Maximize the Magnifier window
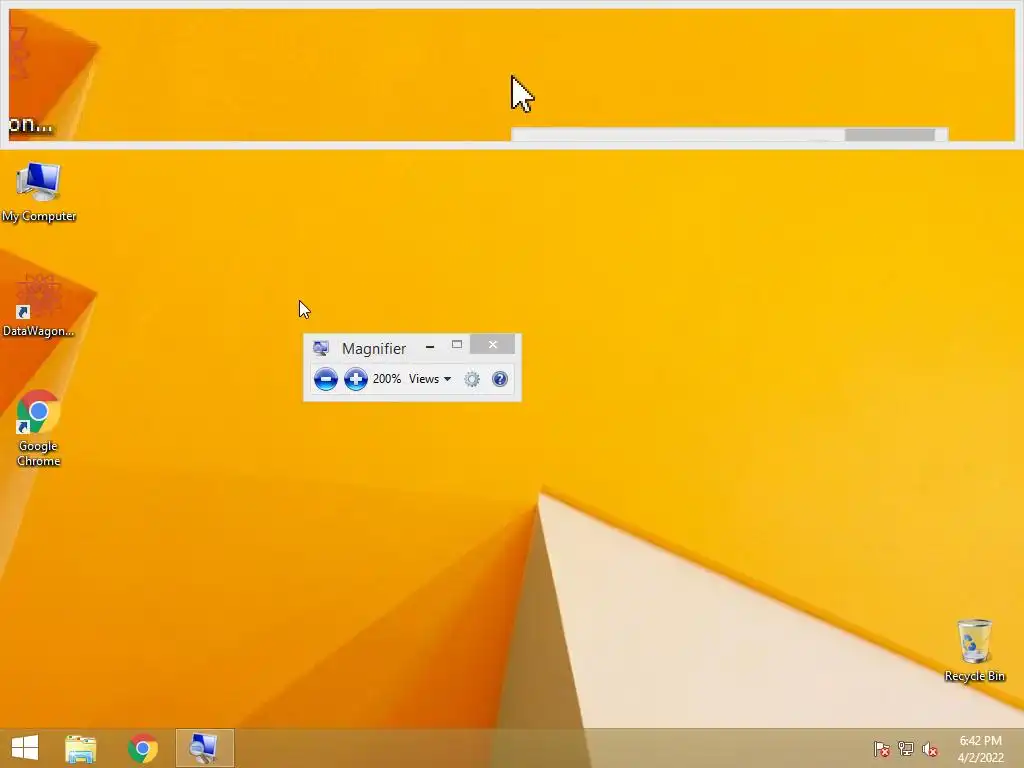 457,345
